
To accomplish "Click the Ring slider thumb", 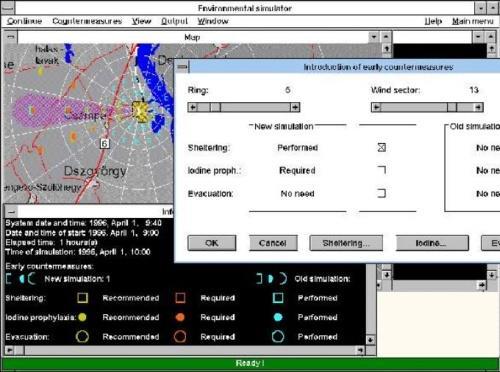I will [215, 107].
